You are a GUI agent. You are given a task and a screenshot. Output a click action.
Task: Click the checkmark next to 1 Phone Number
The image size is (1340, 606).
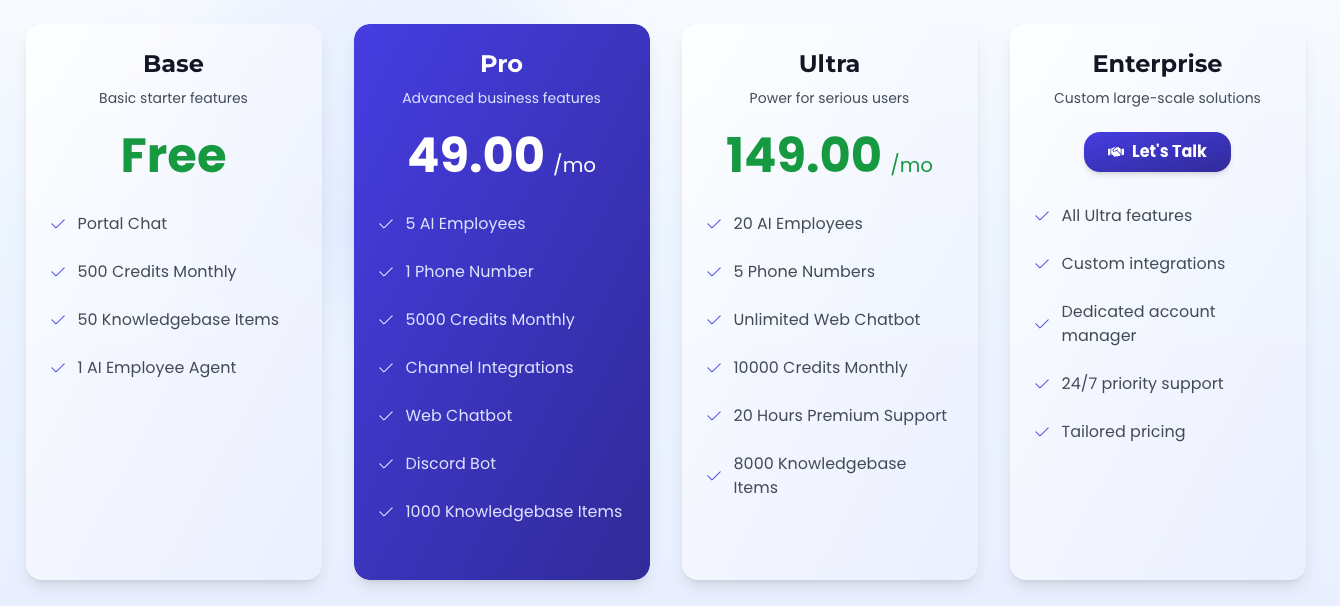(x=386, y=272)
